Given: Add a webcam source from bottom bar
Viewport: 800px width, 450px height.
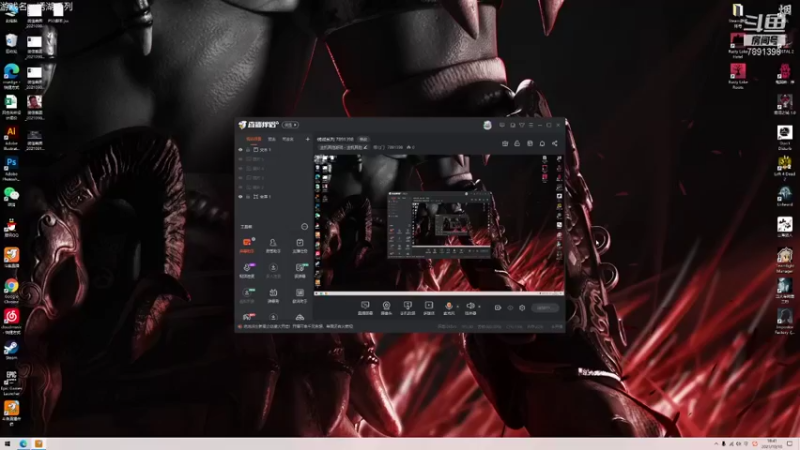Looking at the screenshot, I should click(x=386, y=307).
